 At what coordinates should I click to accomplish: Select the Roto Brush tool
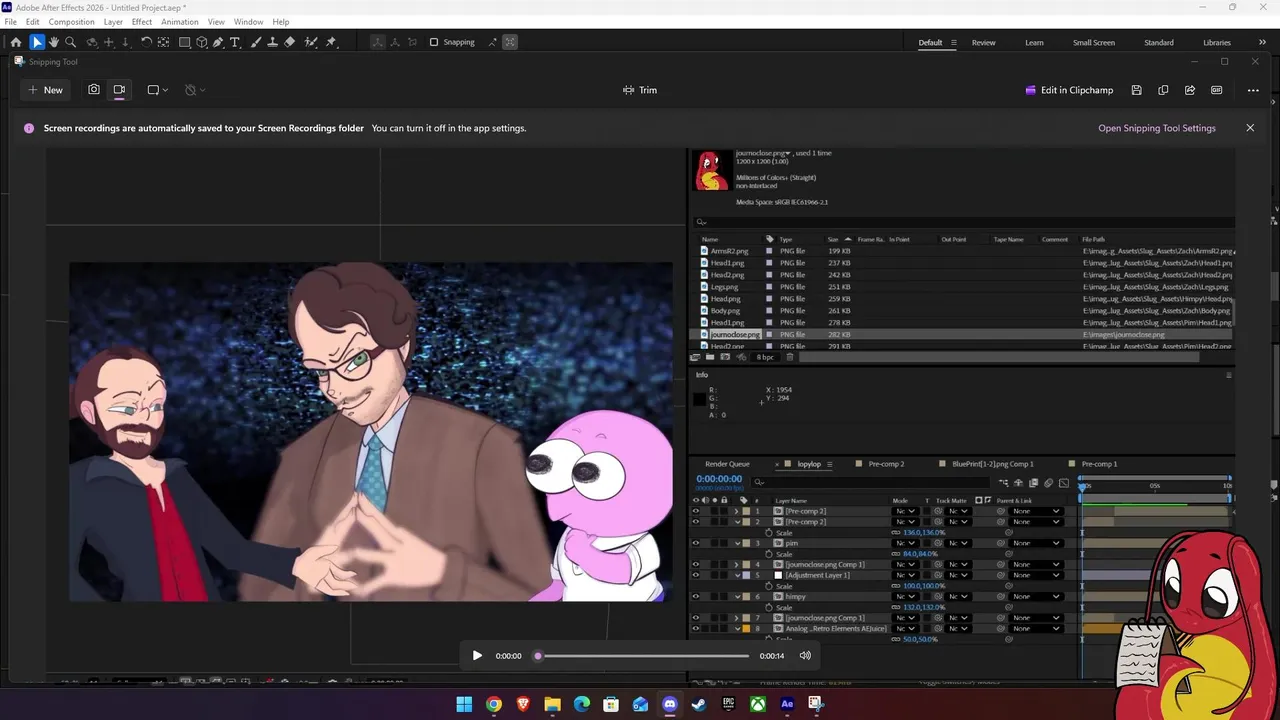(311, 42)
